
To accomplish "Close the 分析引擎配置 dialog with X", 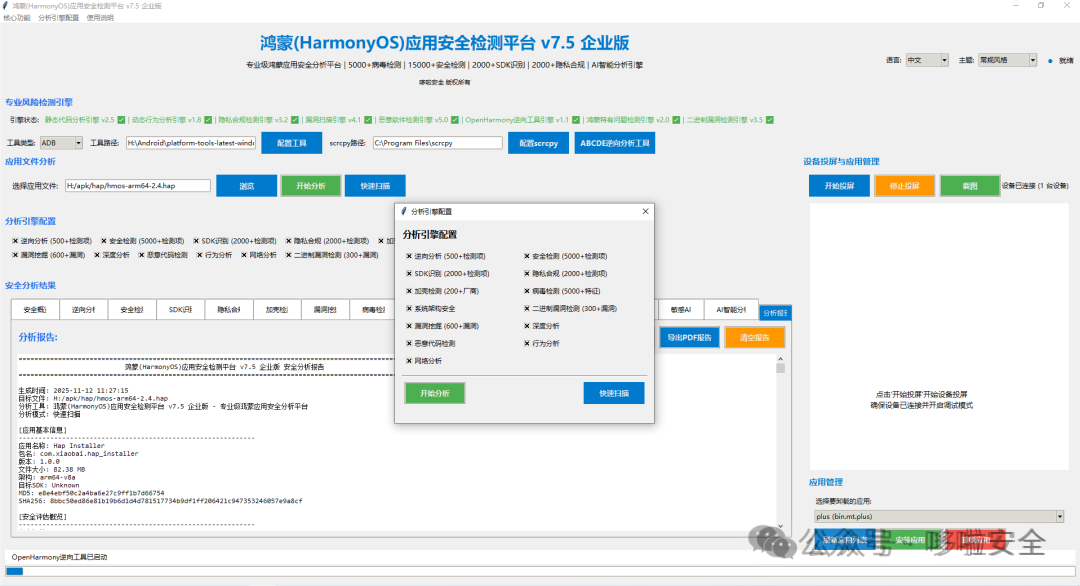I will point(645,211).
